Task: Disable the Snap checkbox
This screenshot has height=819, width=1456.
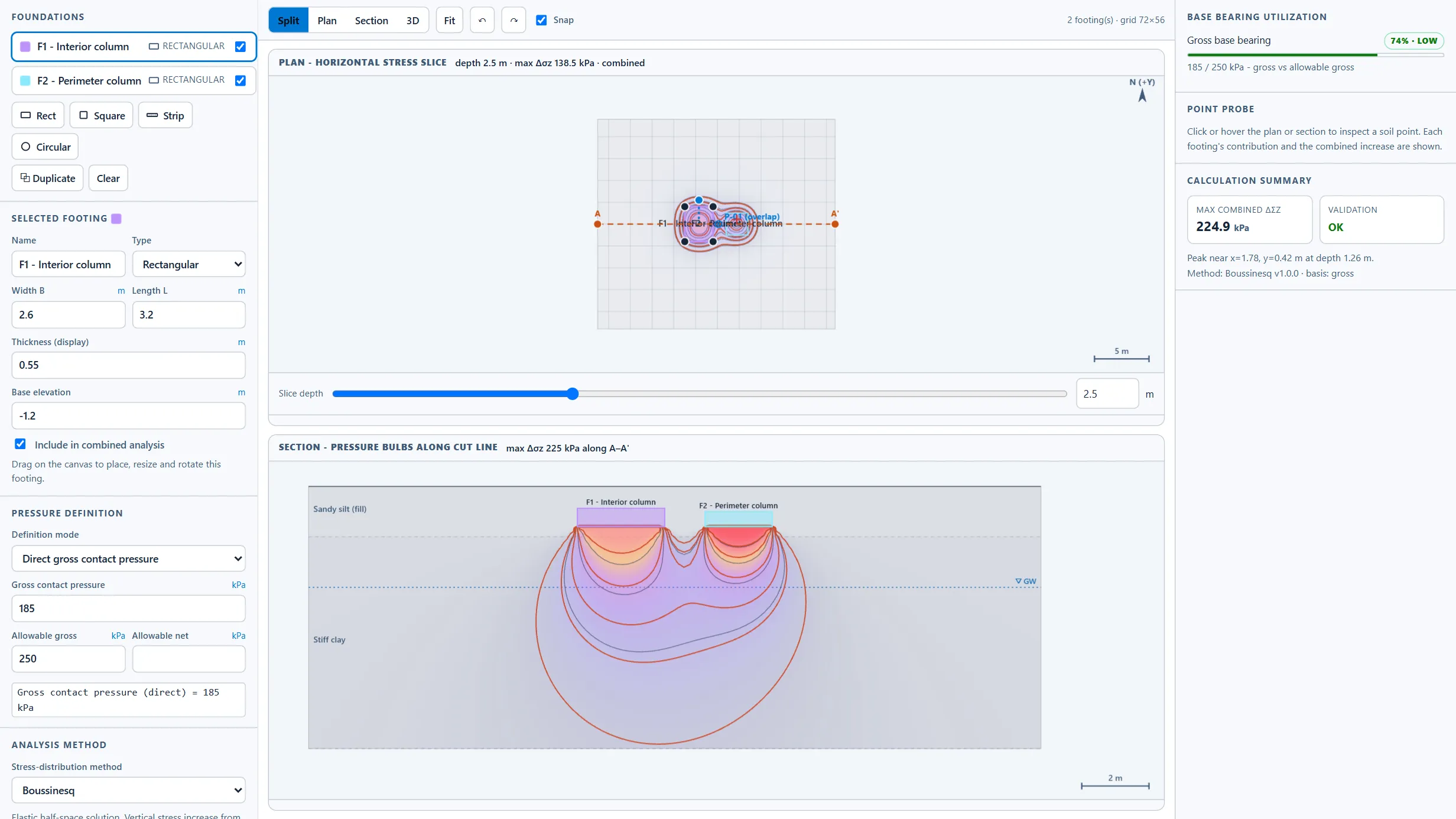Action: 541,20
